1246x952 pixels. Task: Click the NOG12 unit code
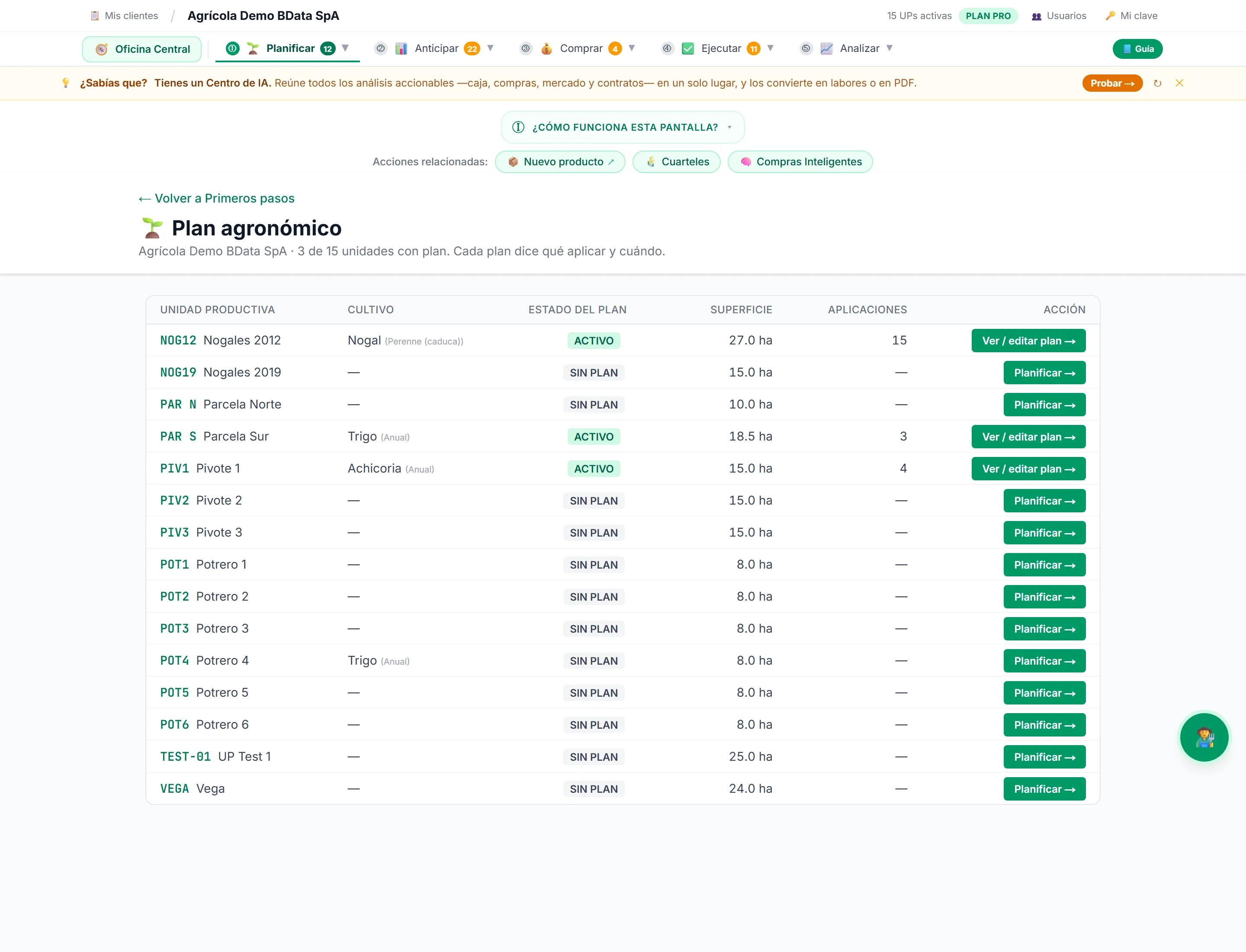click(x=178, y=341)
